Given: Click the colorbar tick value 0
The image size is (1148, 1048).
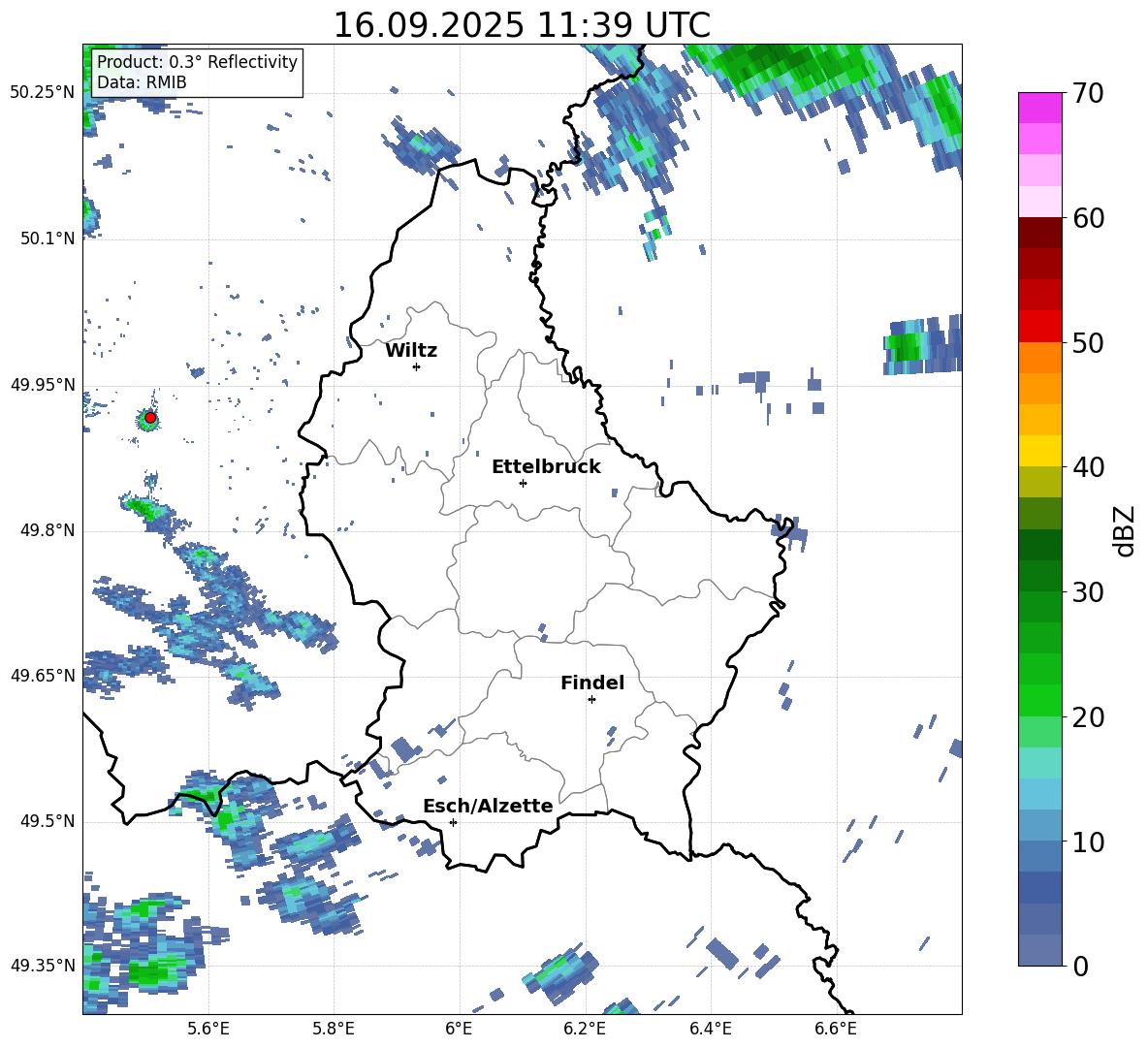Looking at the screenshot, I should click(1080, 966).
